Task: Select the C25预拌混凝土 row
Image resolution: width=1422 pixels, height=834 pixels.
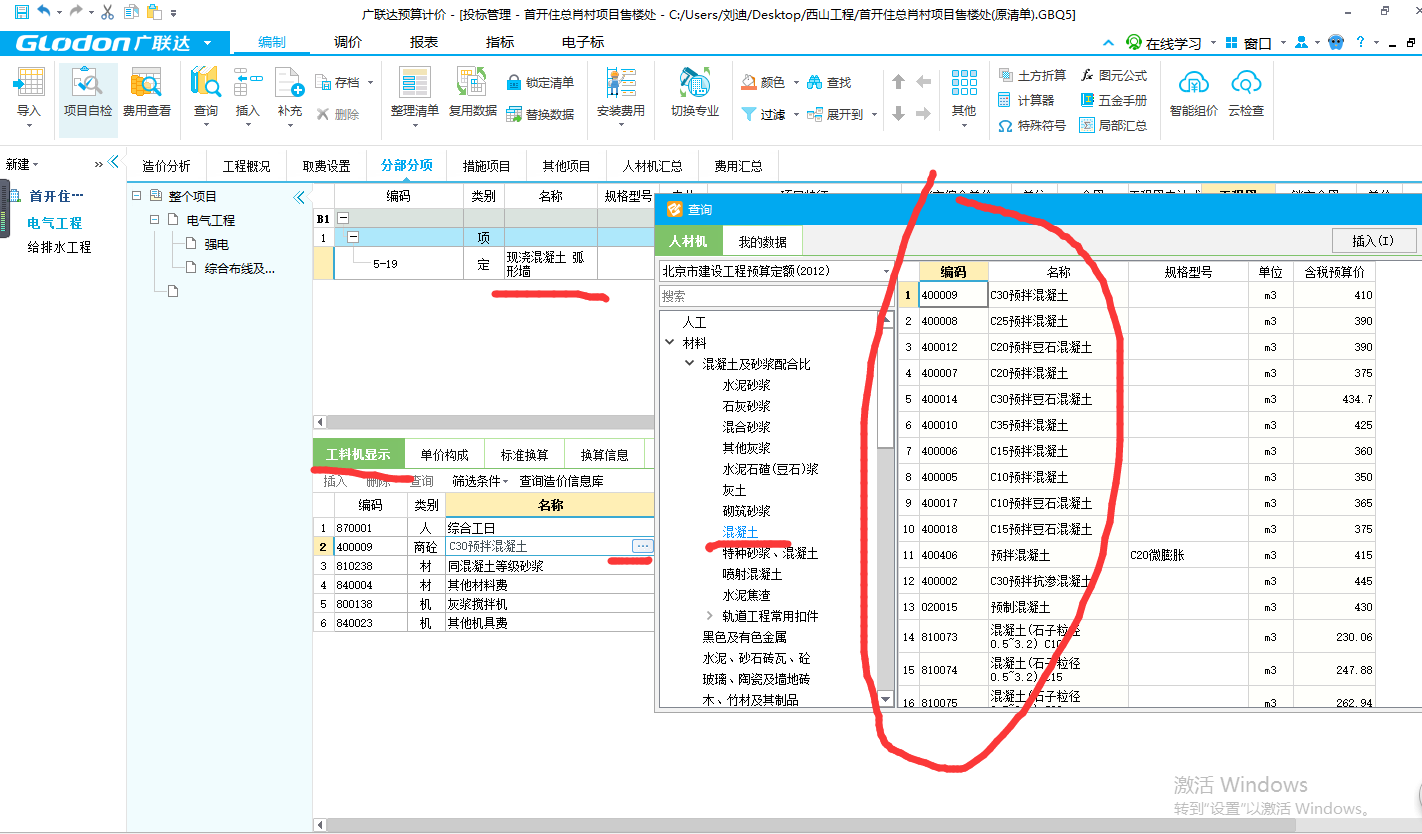Action: pyautogui.click(x=1136, y=321)
